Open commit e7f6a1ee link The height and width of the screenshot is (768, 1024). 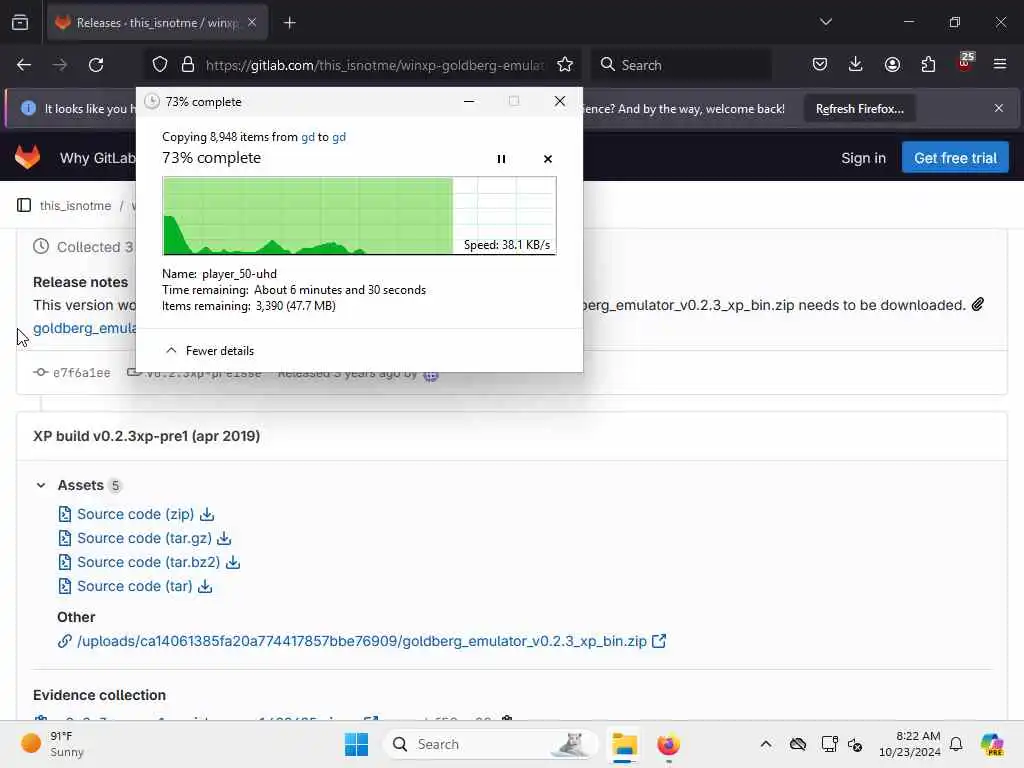pos(81,373)
